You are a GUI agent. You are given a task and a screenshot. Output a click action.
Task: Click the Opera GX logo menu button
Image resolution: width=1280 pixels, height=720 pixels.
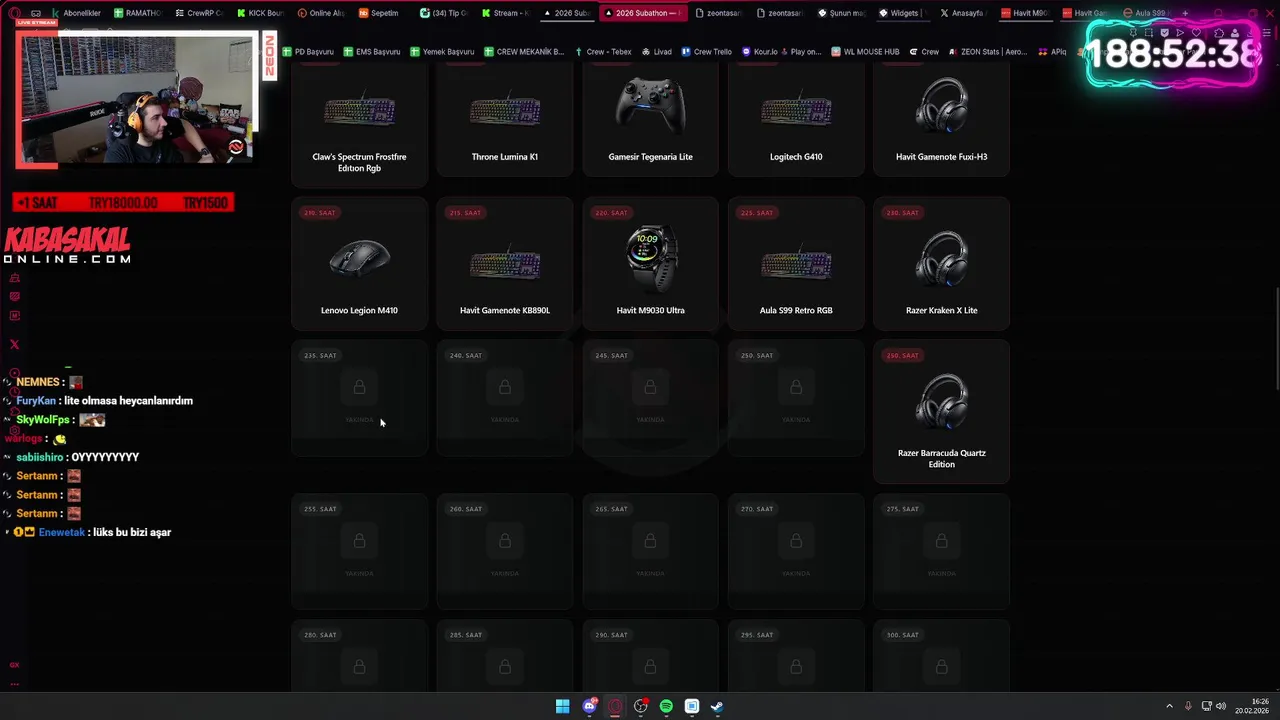pyautogui.click(x=14, y=13)
